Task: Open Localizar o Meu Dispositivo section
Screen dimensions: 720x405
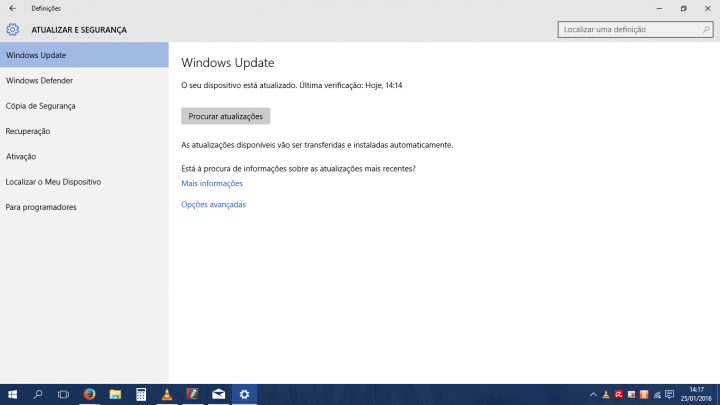Action: 84,182
